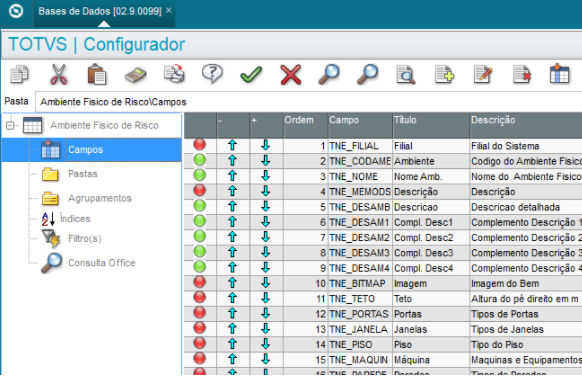Move TNE_BITMAP up with its up arrow
Image resolution: width=582 pixels, height=381 pixels.
pyautogui.click(x=232, y=283)
